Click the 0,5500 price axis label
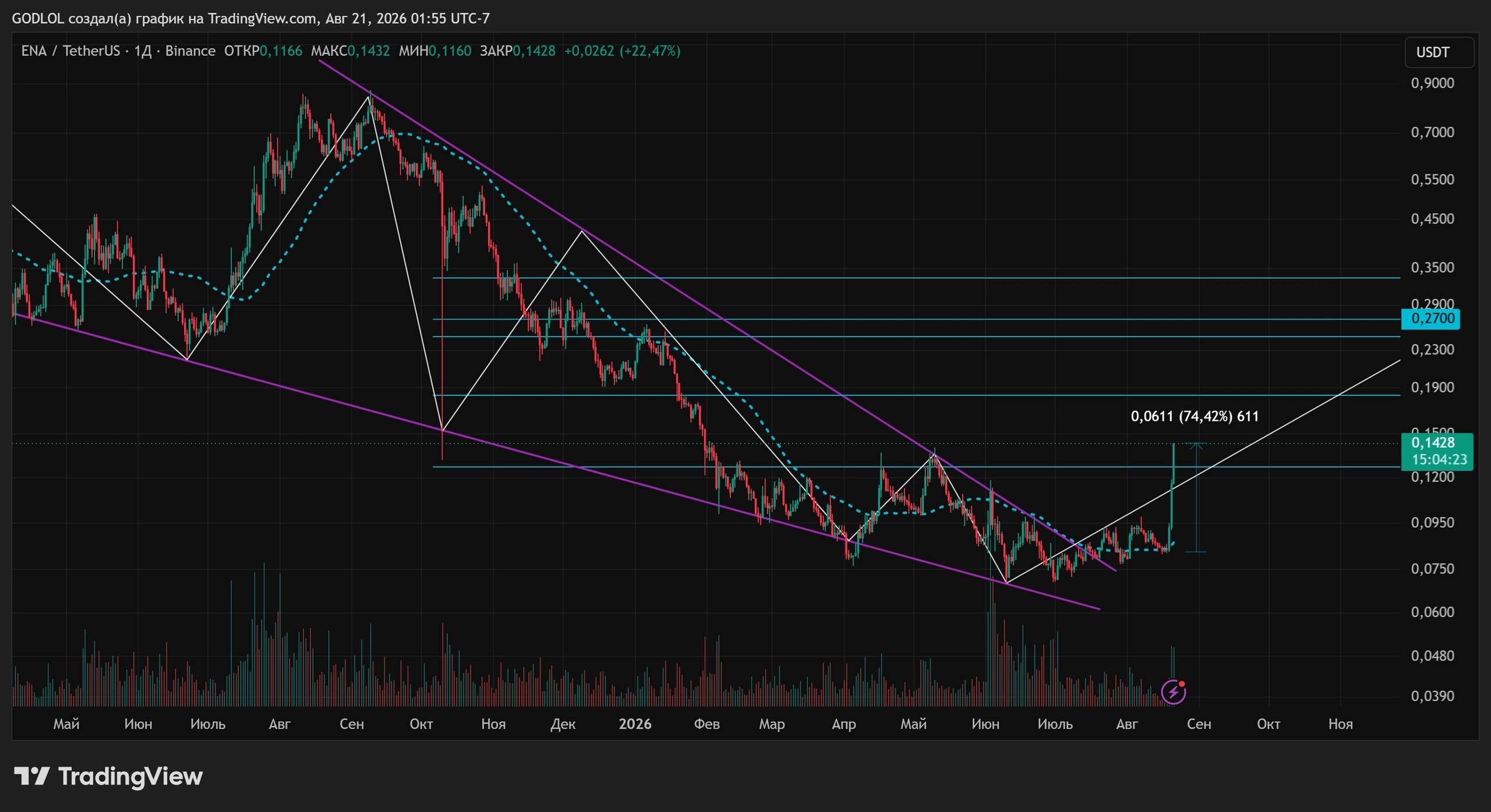Viewport: 1491px width, 812px height. [x=1432, y=179]
